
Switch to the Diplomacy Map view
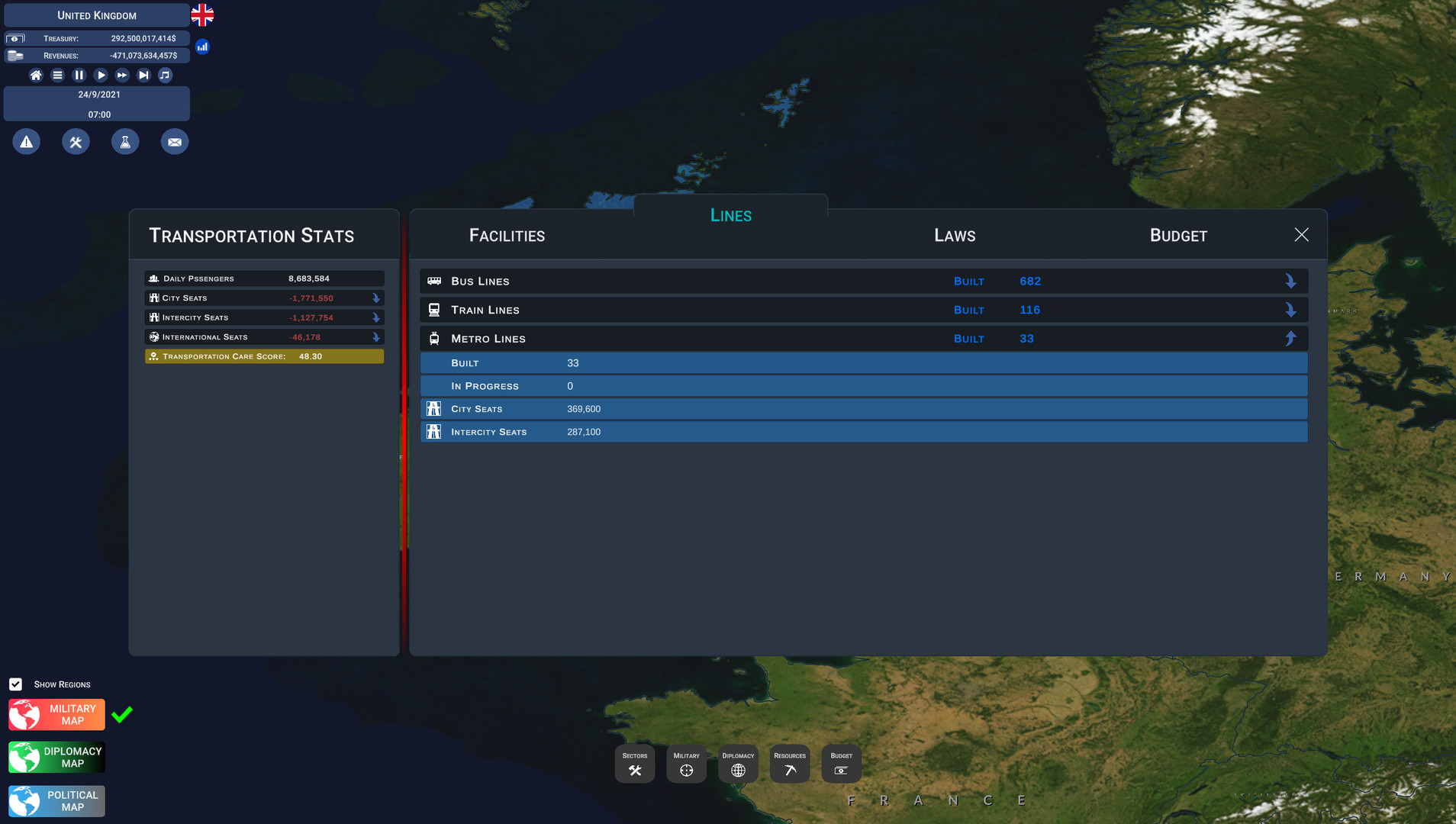click(x=57, y=758)
